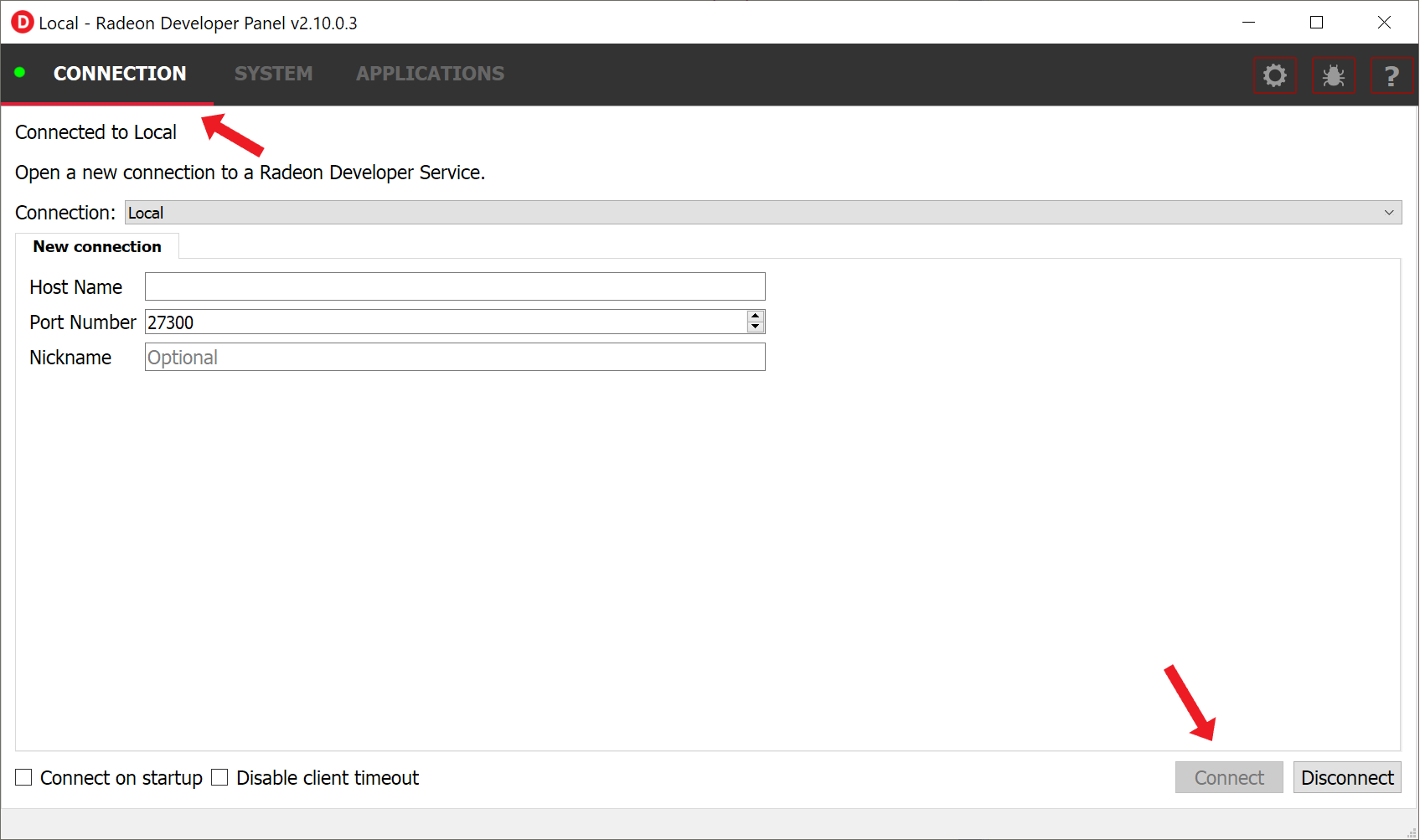Click the port number decrement arrow

point(755,327)
